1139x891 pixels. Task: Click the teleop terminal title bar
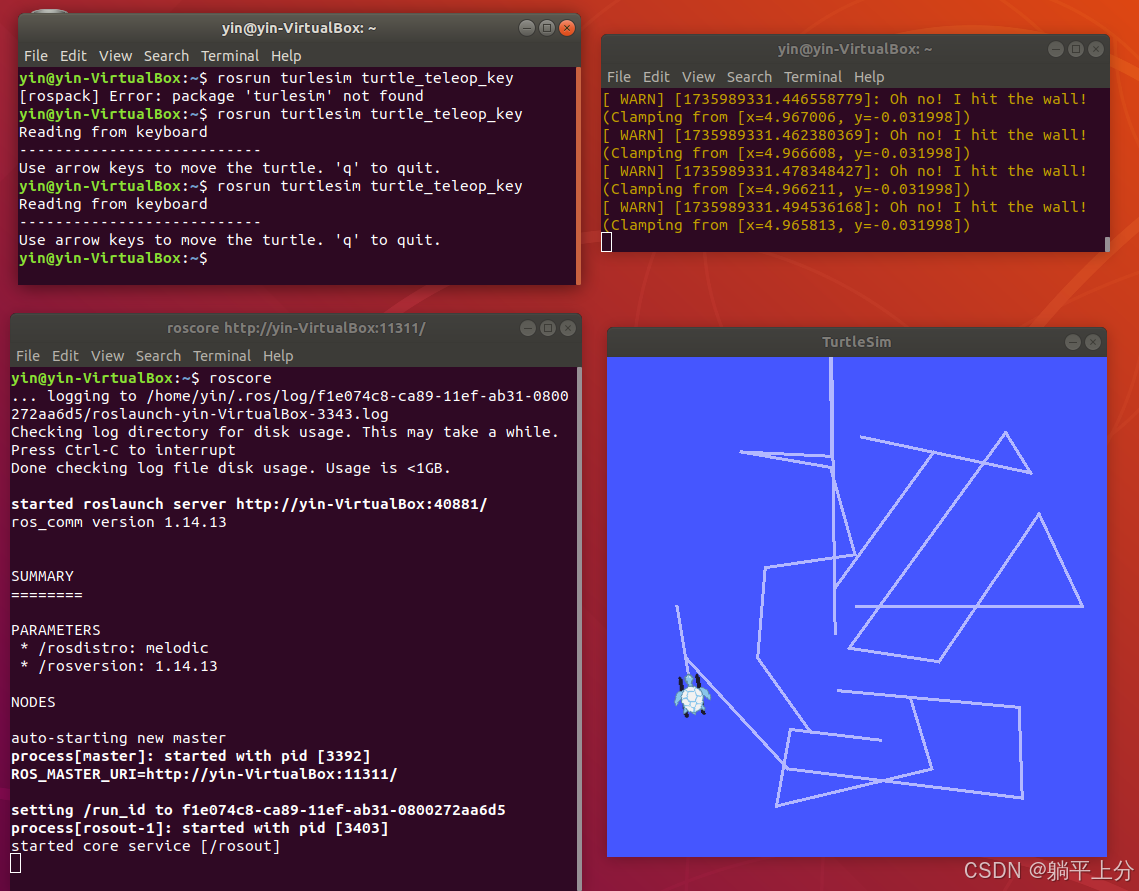click(299, 28)
